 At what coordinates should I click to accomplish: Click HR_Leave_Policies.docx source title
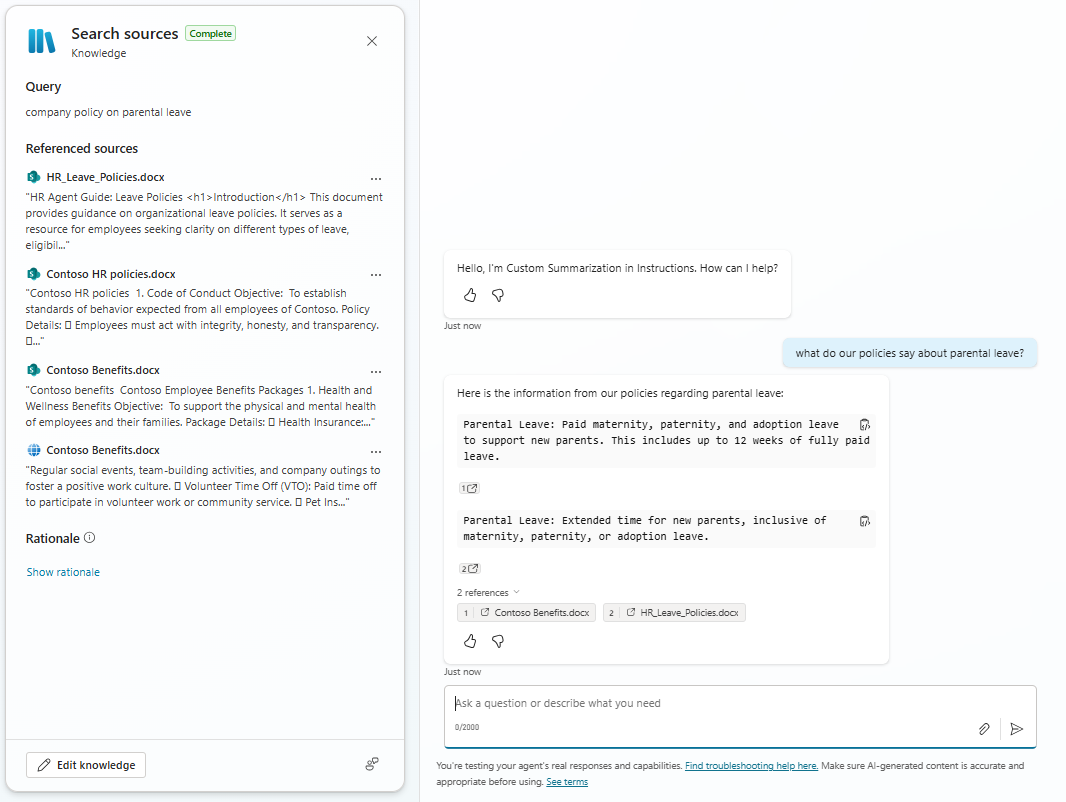tap(105, 177)
